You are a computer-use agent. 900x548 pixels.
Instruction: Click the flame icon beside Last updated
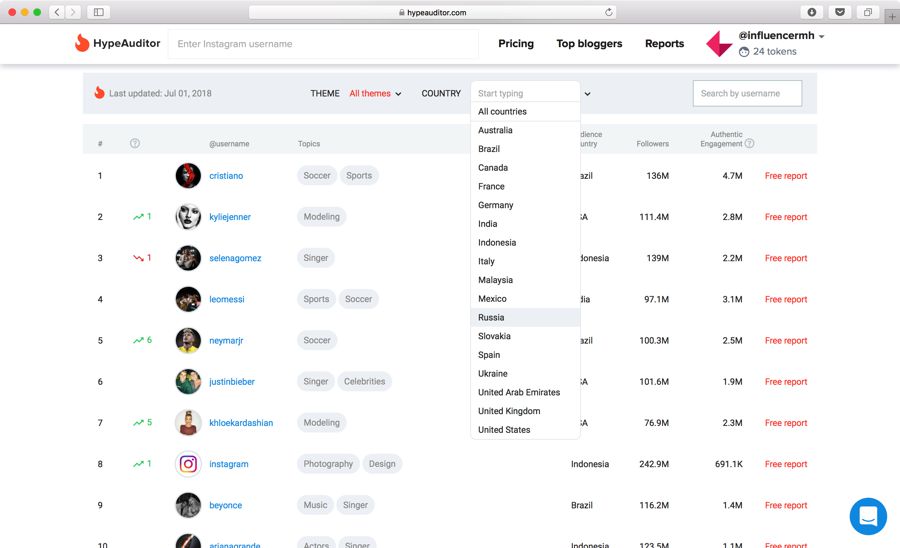coord(99,93)
